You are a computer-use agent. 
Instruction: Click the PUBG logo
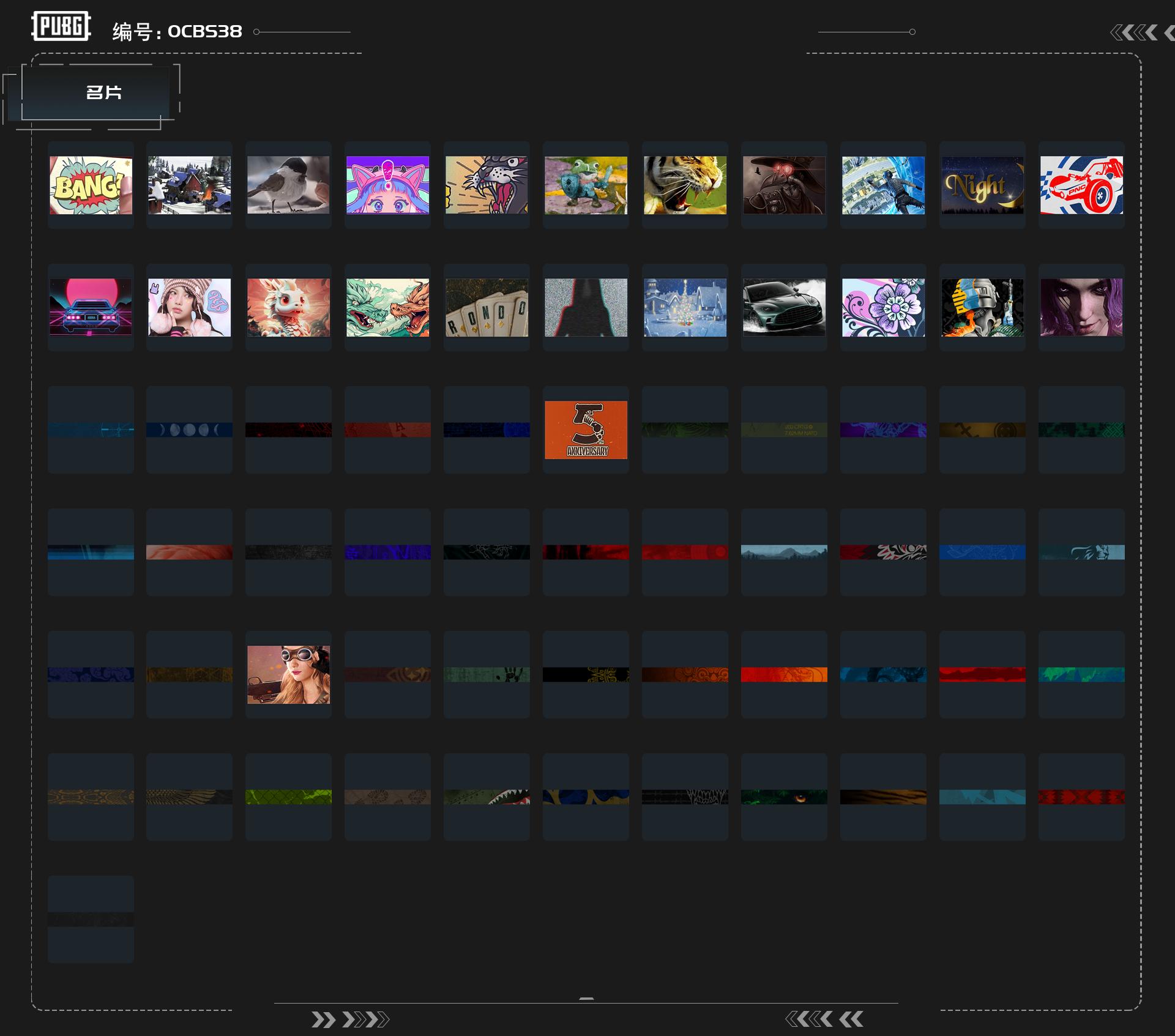tap(61, 26)
